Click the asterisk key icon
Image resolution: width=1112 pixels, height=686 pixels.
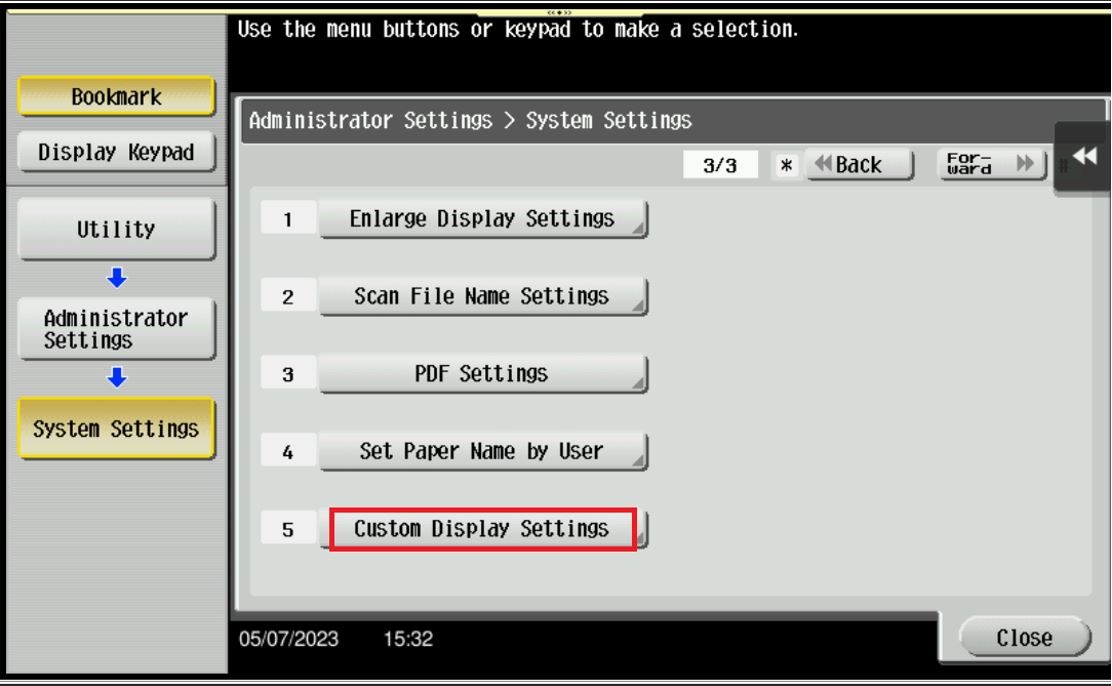(x=786, y=165)
